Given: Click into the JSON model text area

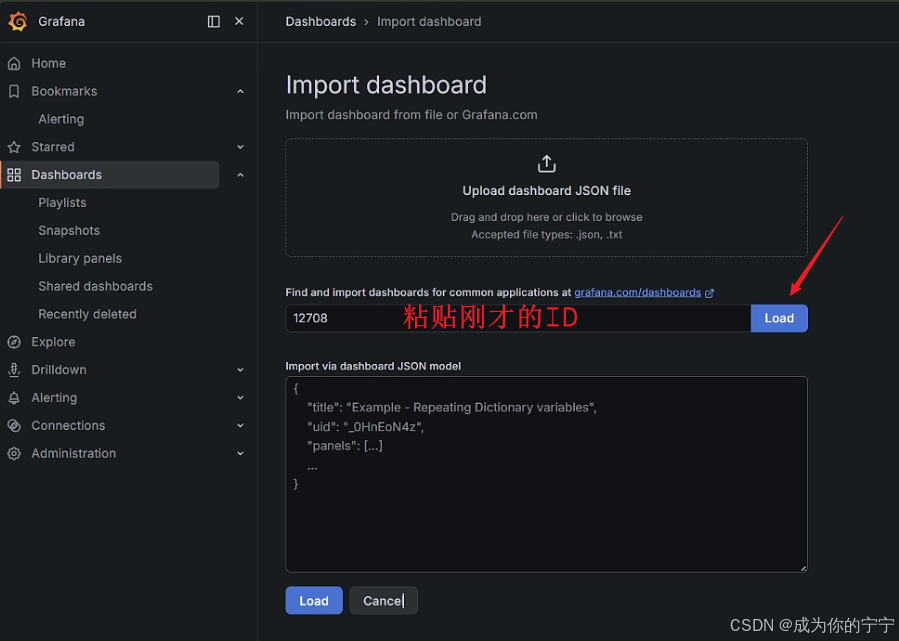Looking at the screenshot, I should [x=546, y=474].
